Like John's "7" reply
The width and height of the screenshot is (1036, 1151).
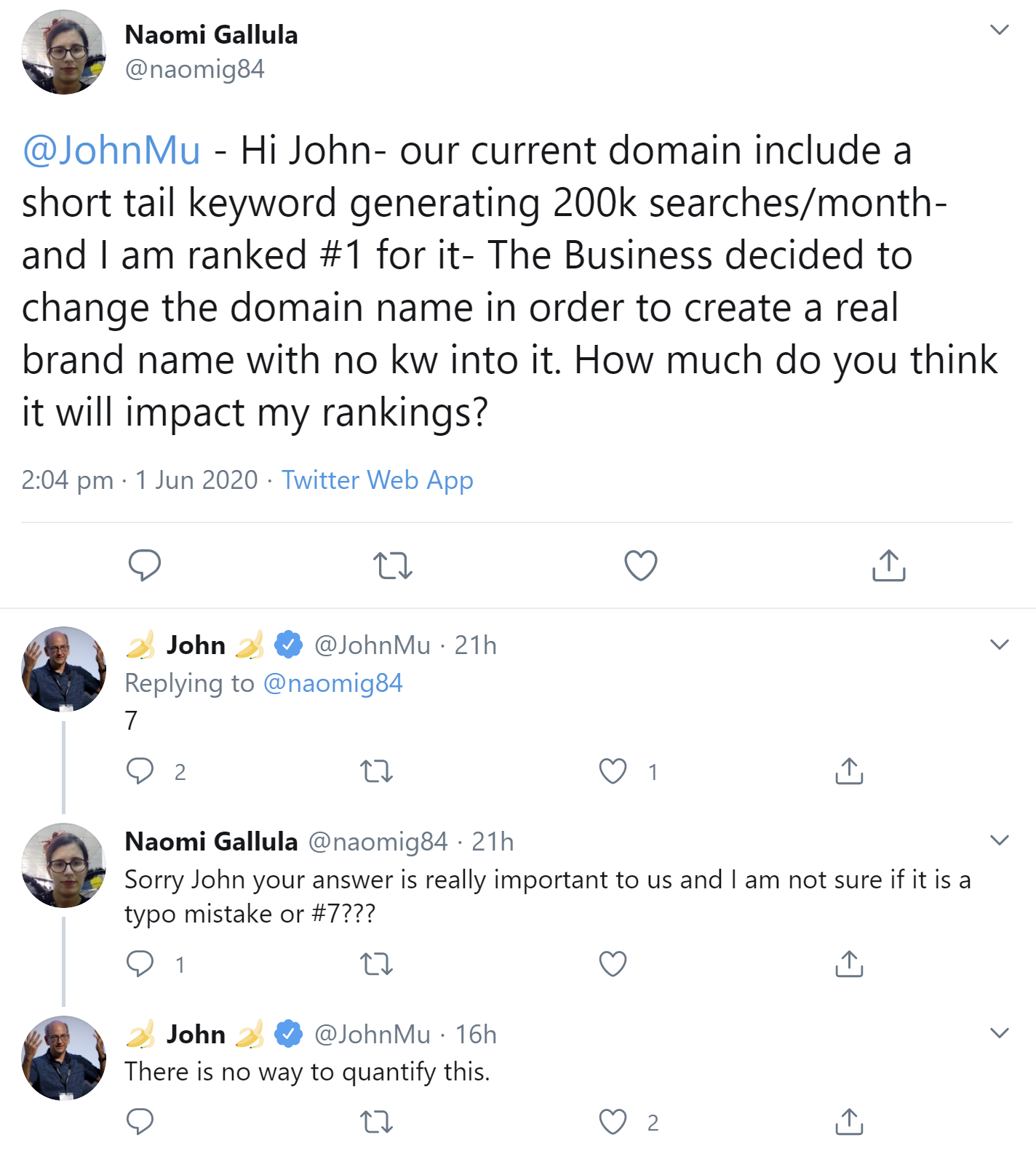tap(613, 770)
